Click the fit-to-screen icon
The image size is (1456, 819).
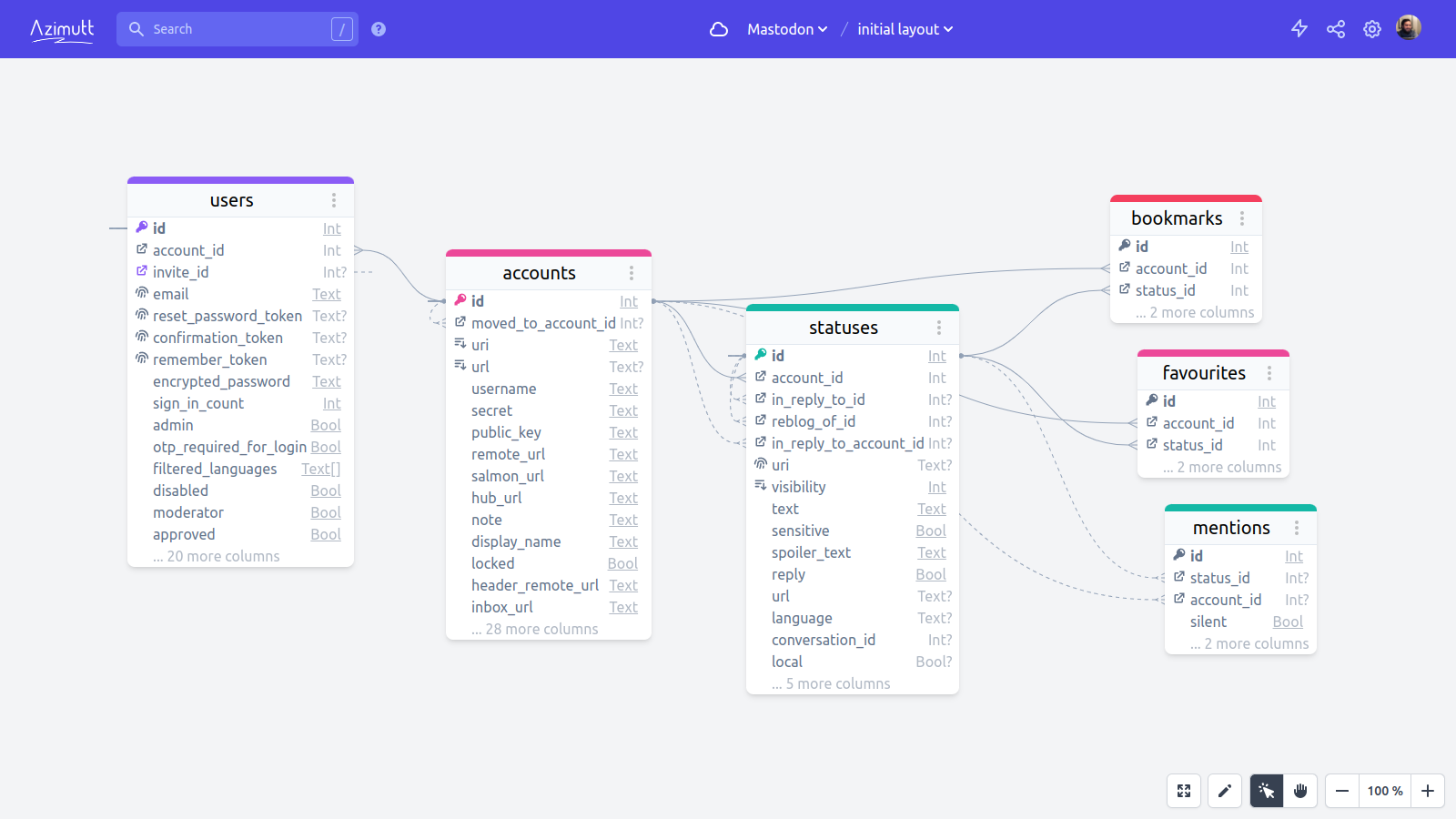click(x=1184, y=791)
